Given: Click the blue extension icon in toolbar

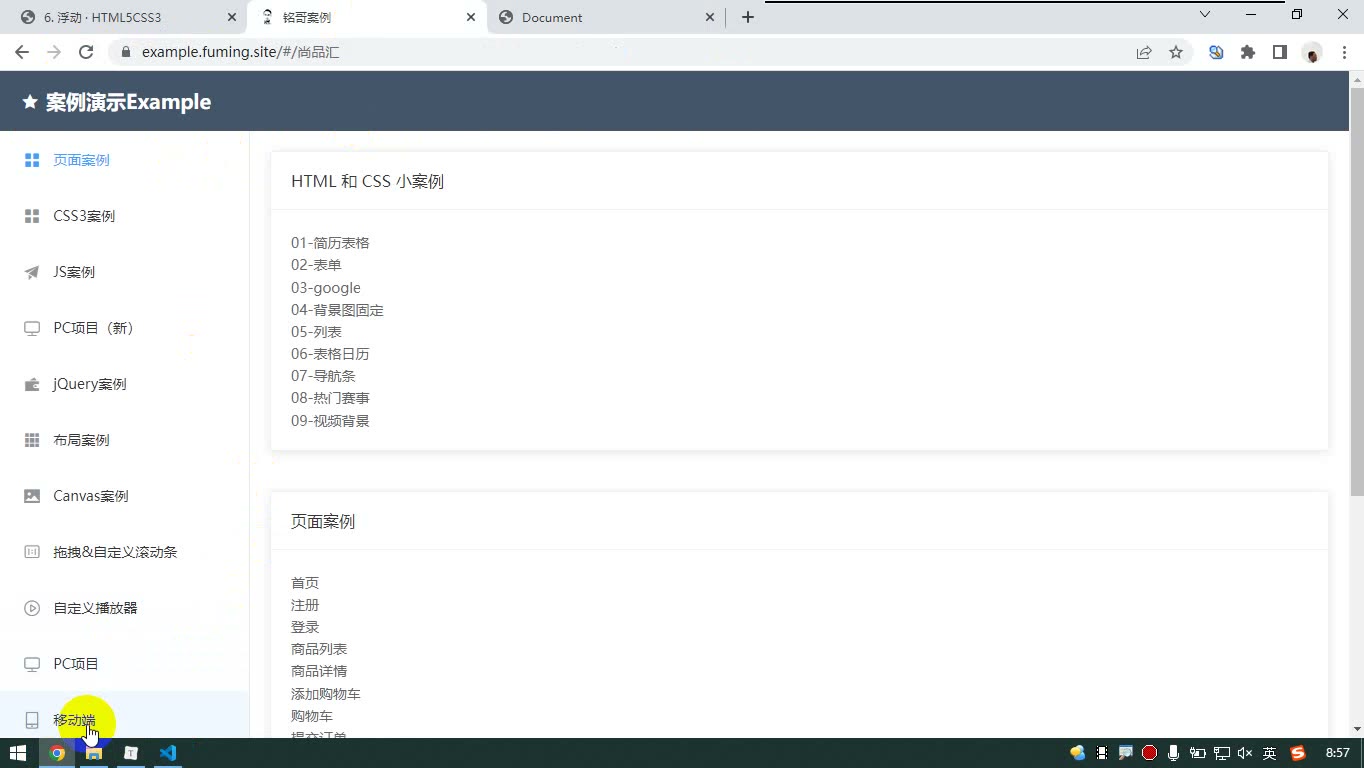Looking at the screenshot, I should point(1216,52).
